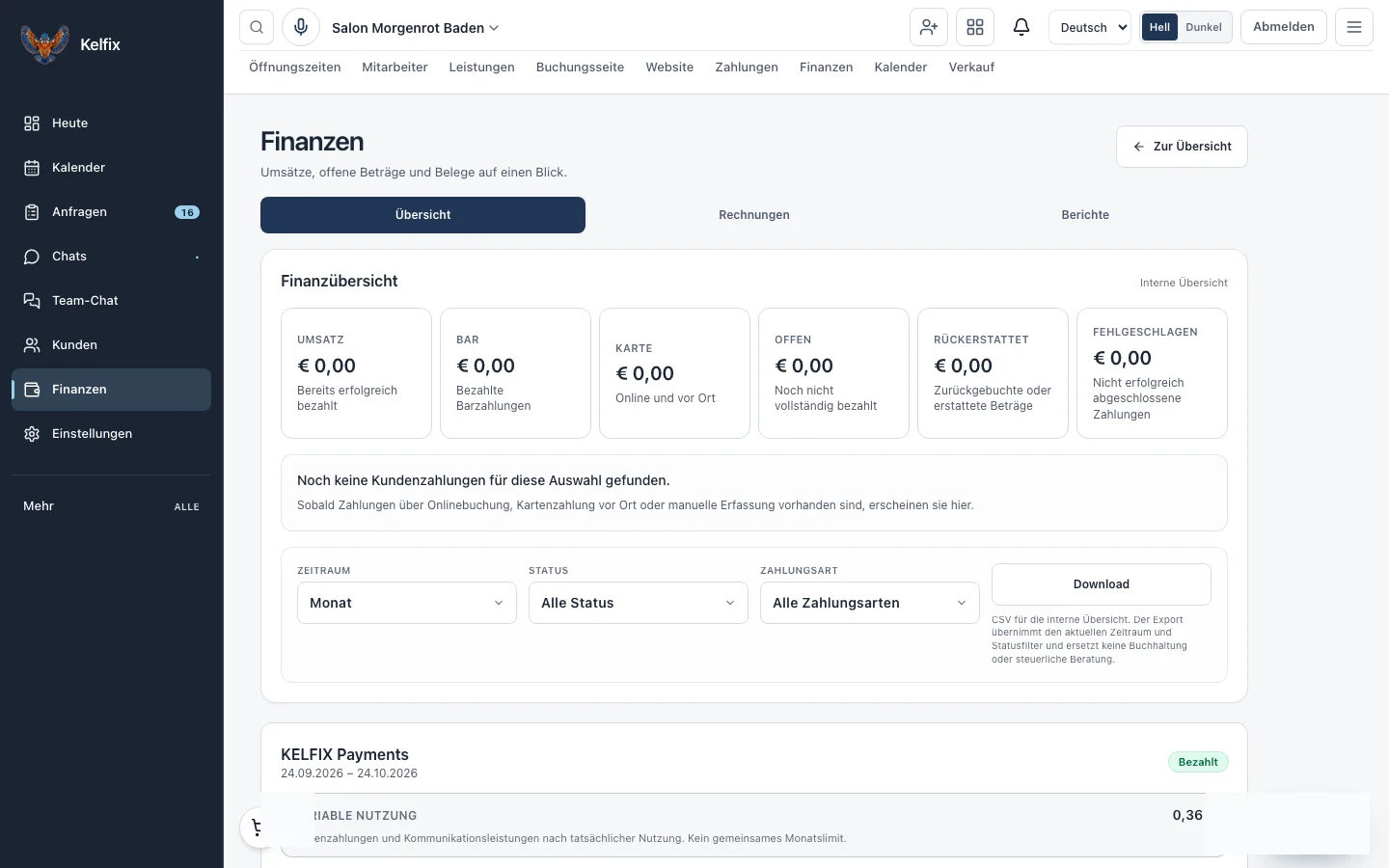Image resolution: width=1389 pixels, height=868 pixels.
Task: Click the Bezahlt status badge
Action: pos(1198,762)
